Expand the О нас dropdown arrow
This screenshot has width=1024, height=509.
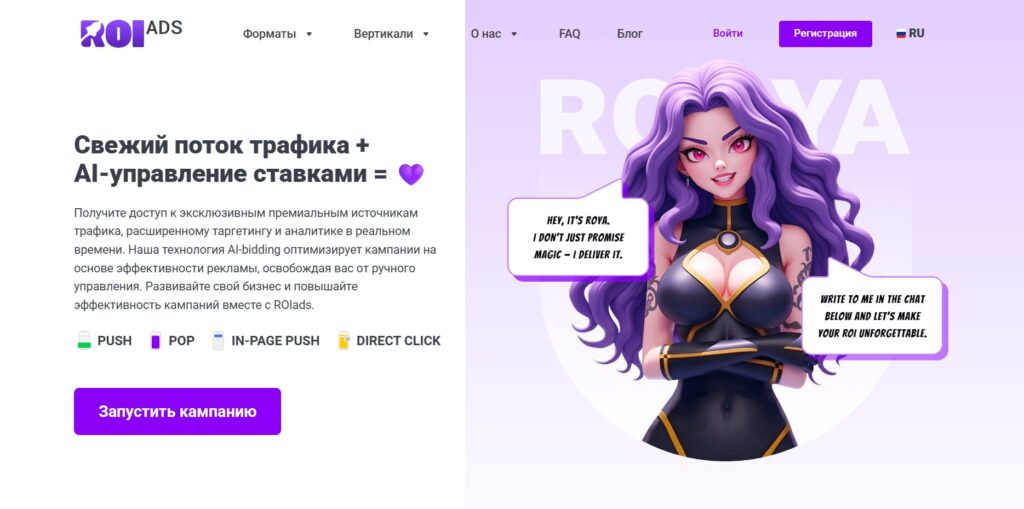click(514, 34)
